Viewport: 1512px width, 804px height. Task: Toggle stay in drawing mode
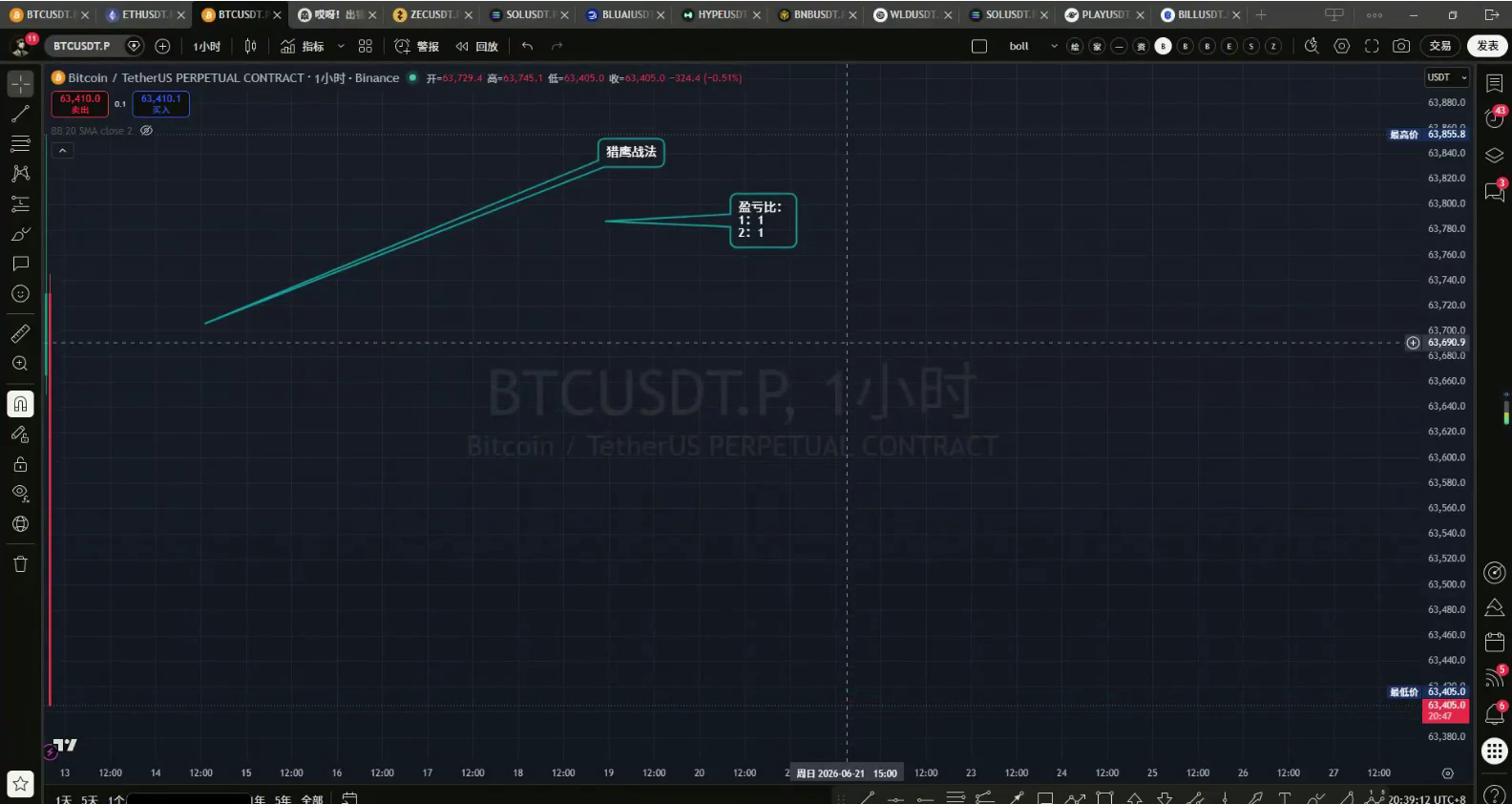pyautogui.click(x=20, y=434)
